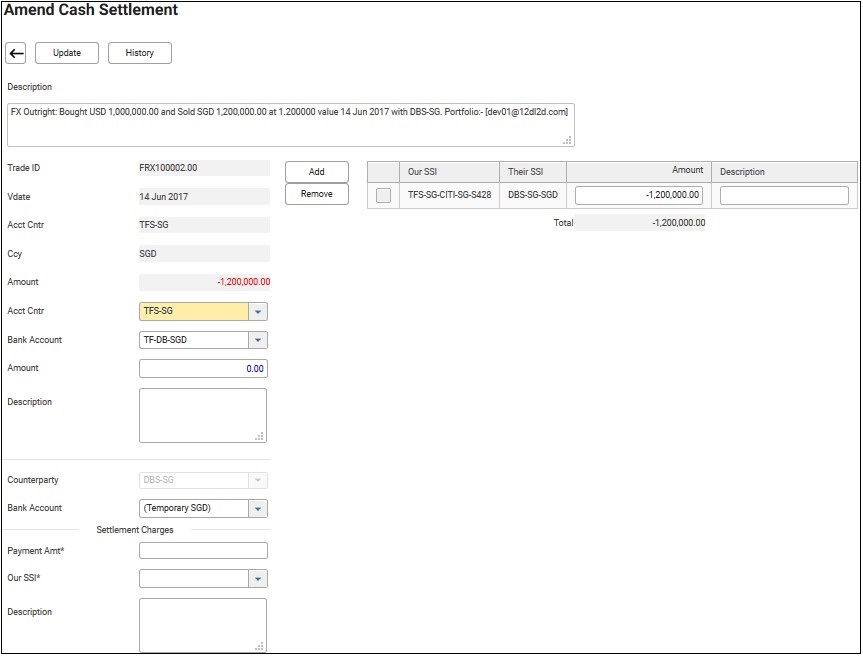Click the Description box below Amount field
This screenshot has height=657, width=863.
(x=203, y=415)
